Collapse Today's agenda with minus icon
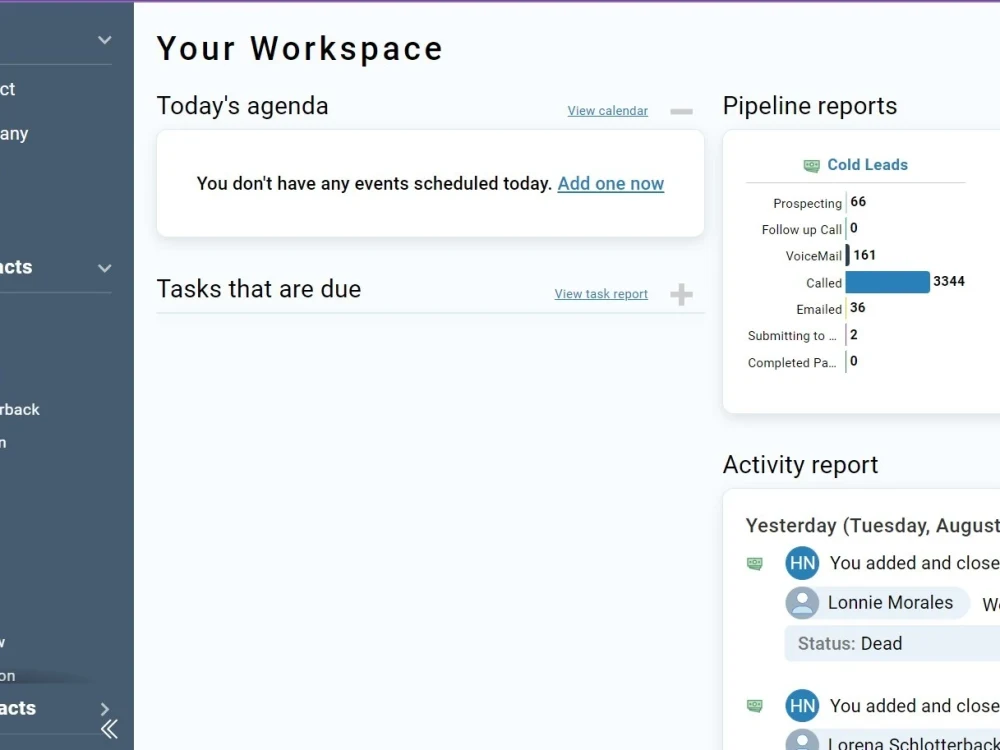Viewport: 1000px width, 750px height. 681,112
